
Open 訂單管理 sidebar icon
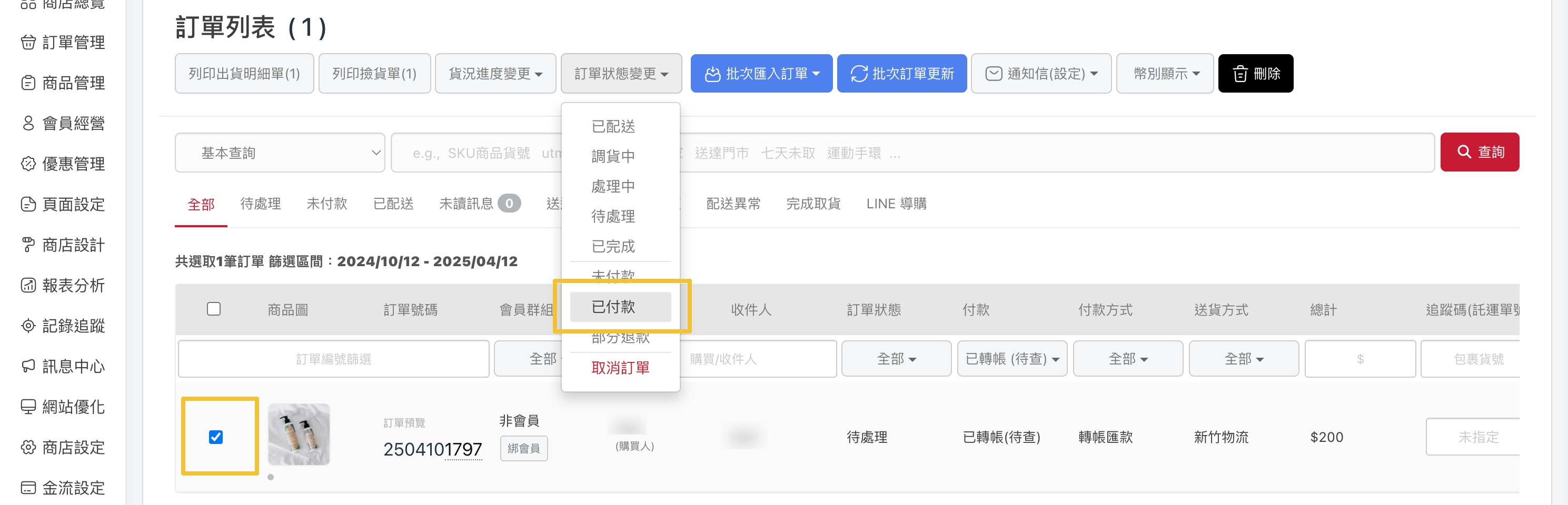(x=28, y=42)
